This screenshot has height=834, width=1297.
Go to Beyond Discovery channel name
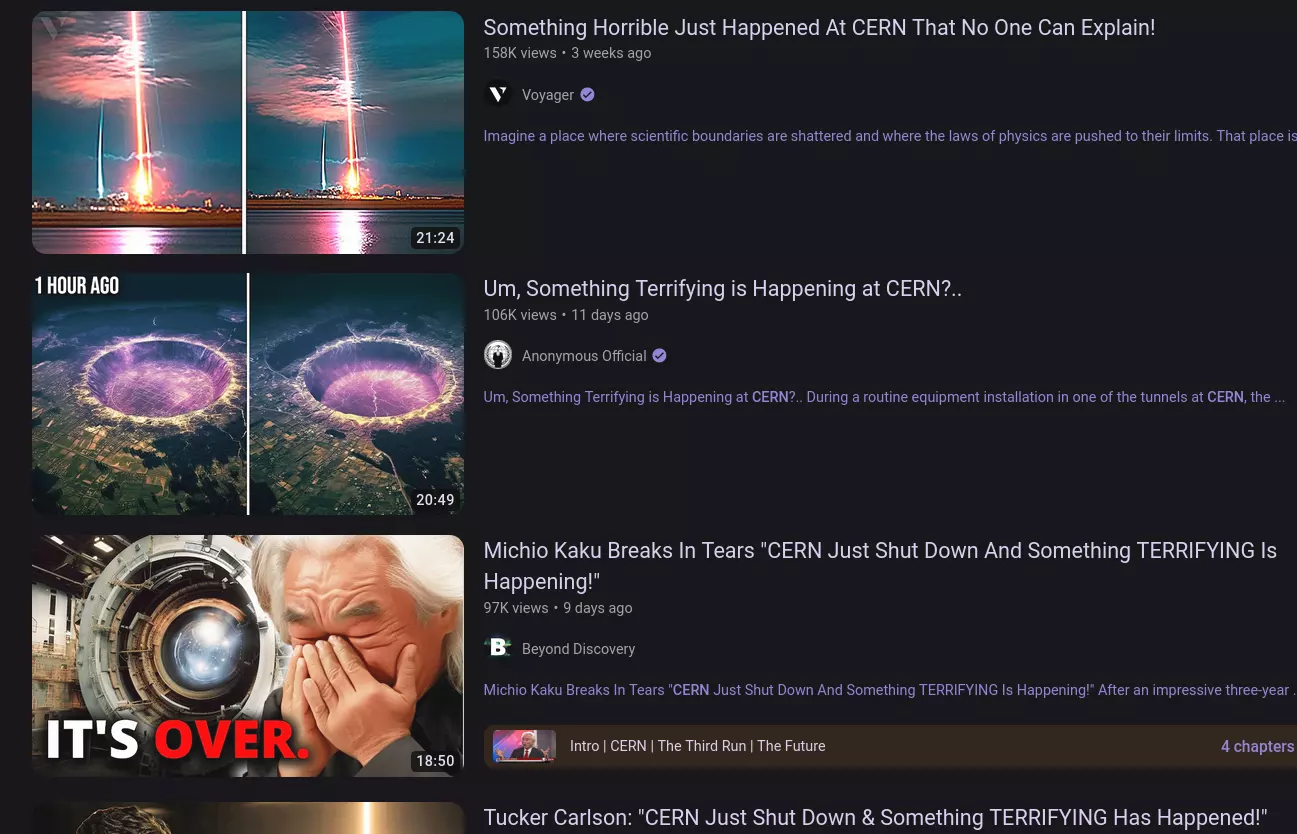578,649
